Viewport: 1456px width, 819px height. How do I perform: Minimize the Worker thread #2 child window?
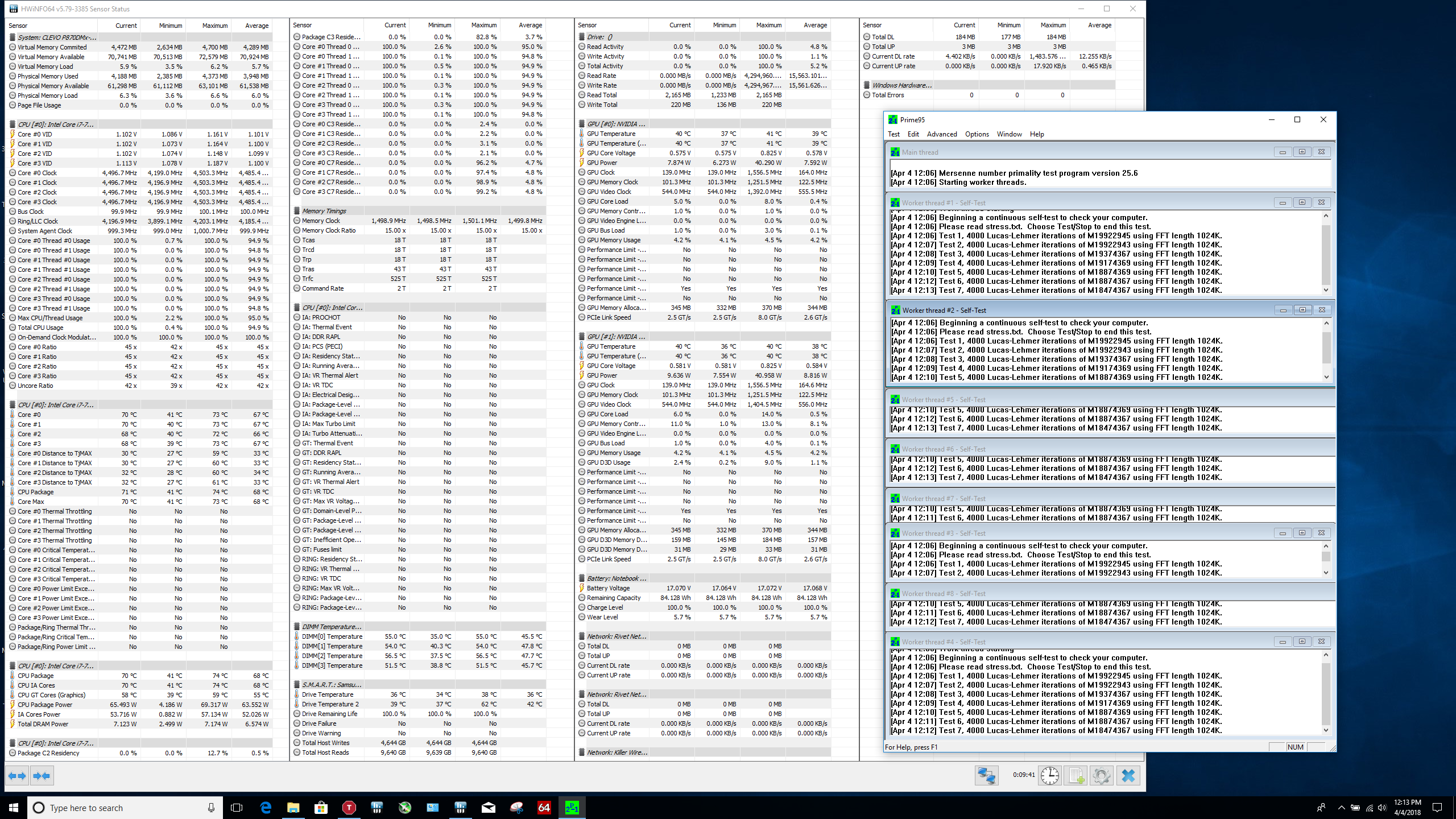[x=1283, y=310]
